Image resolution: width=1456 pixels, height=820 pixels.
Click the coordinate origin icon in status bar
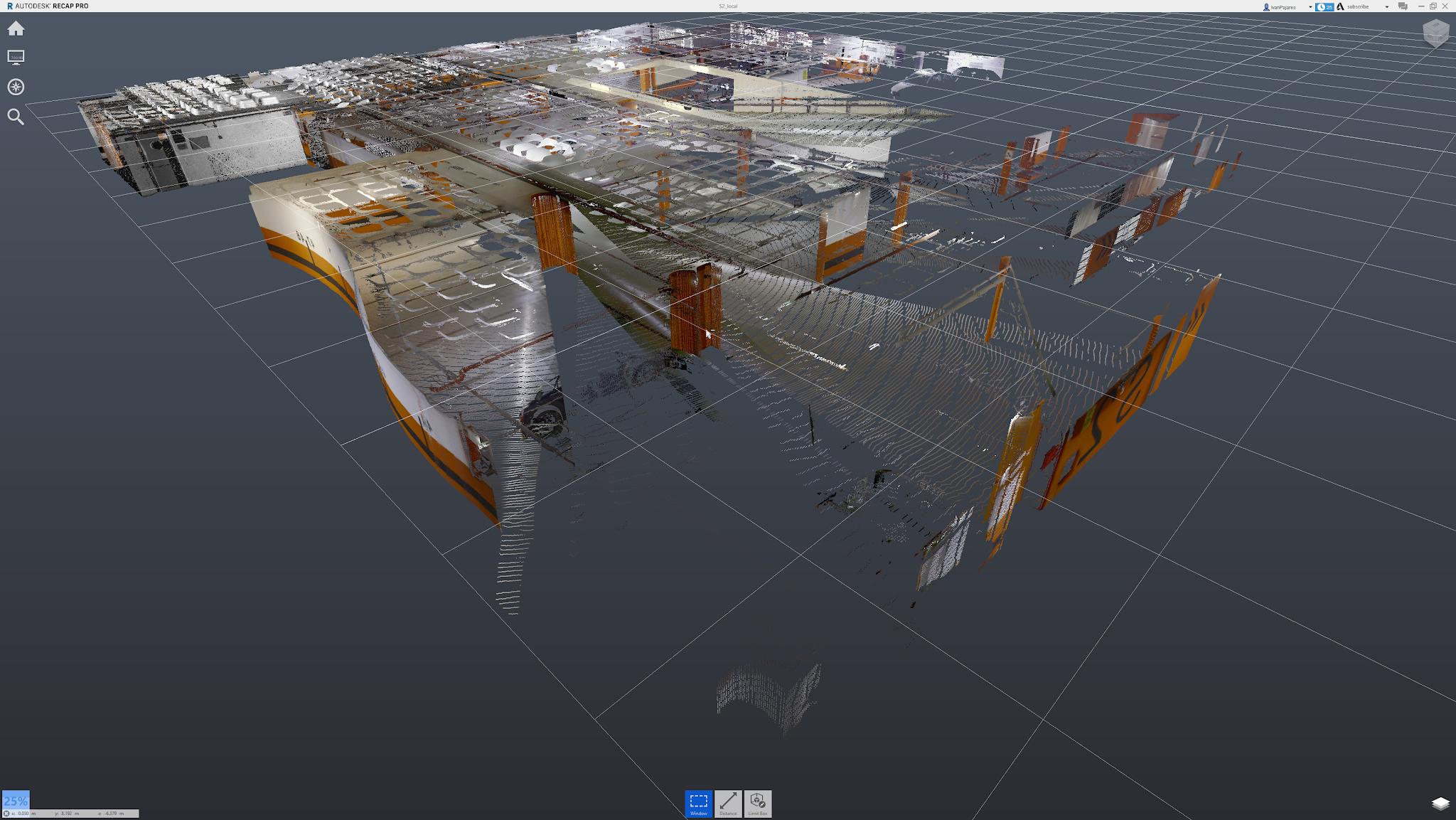tap(7, 814)
